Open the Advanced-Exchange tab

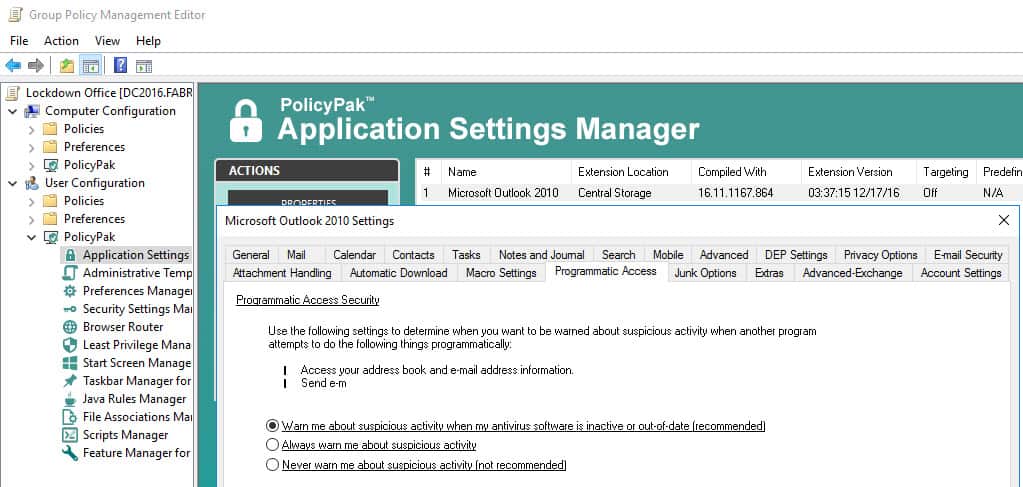click(853, 273)
